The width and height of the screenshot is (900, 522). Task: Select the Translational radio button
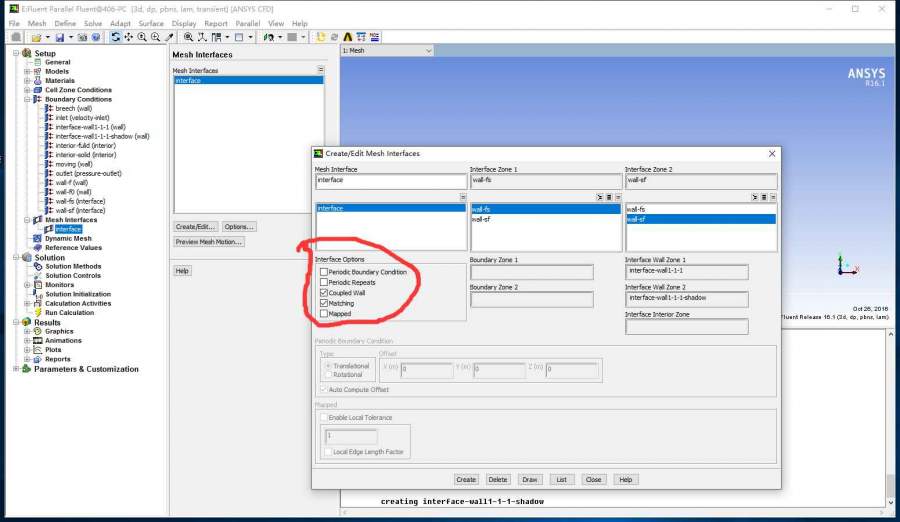tap(328, 366)
